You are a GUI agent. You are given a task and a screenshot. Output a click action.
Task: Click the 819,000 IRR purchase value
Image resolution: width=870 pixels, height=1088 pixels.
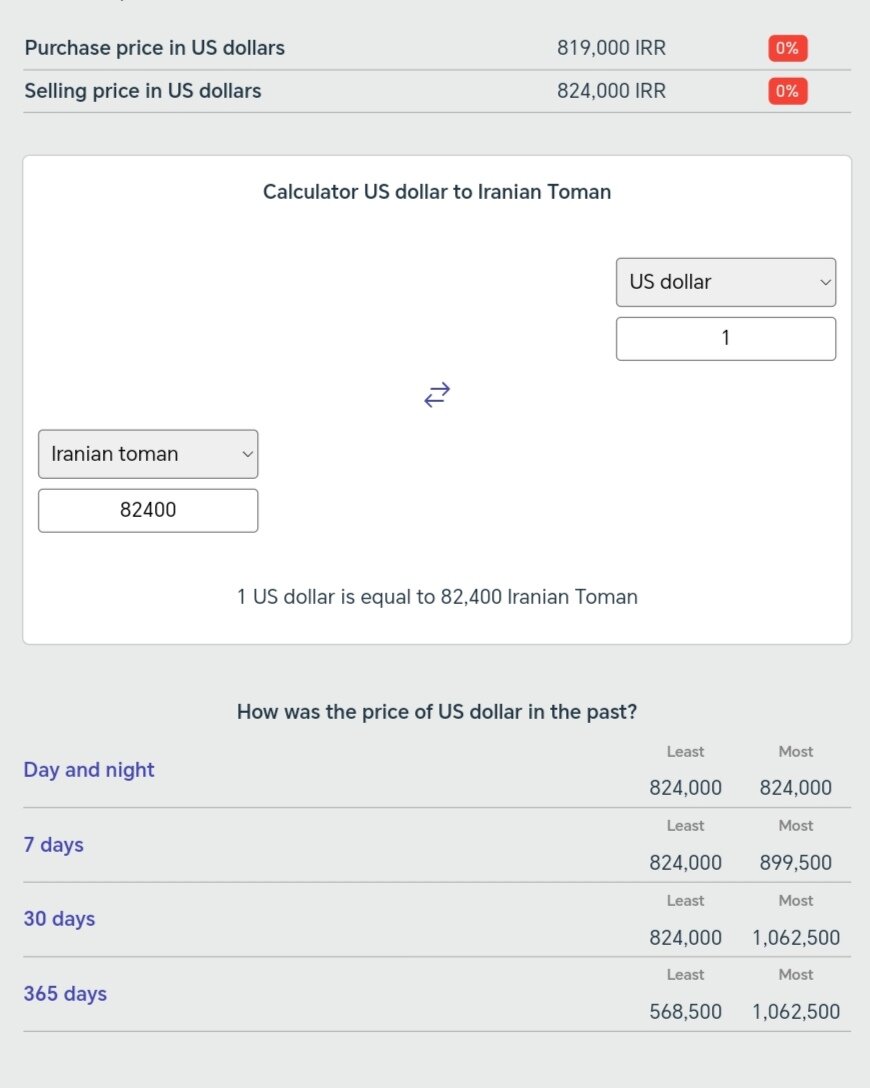(611, 48)
